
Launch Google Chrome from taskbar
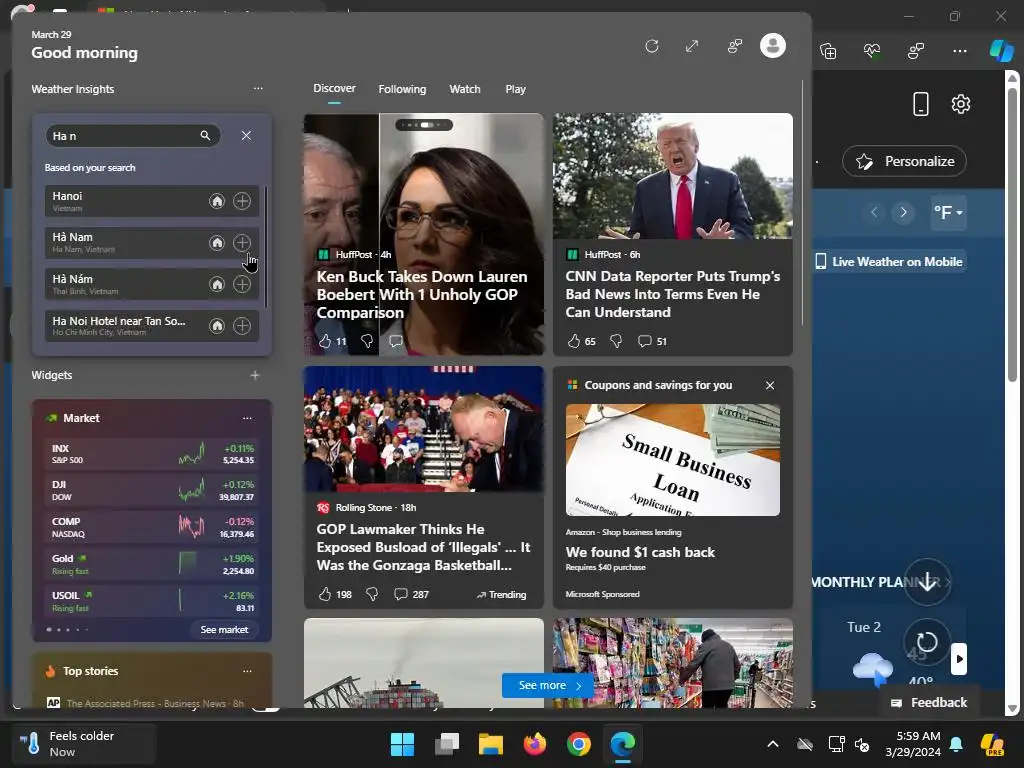[579, 744]
